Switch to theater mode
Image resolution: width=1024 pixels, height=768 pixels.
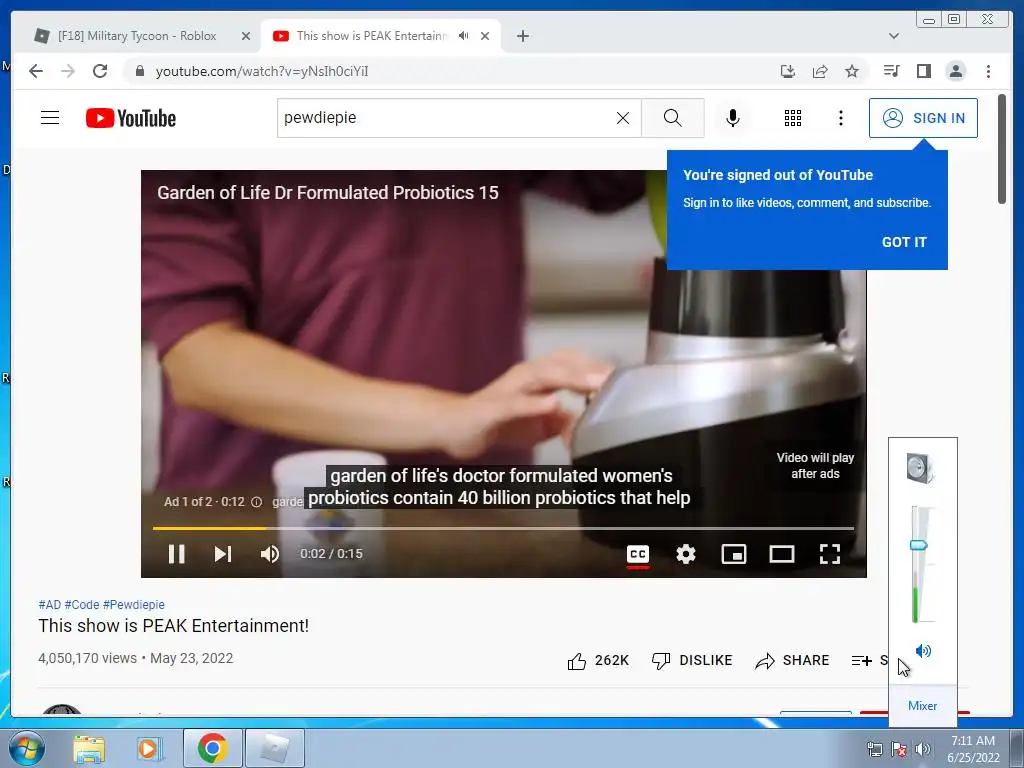coord(782,554)
